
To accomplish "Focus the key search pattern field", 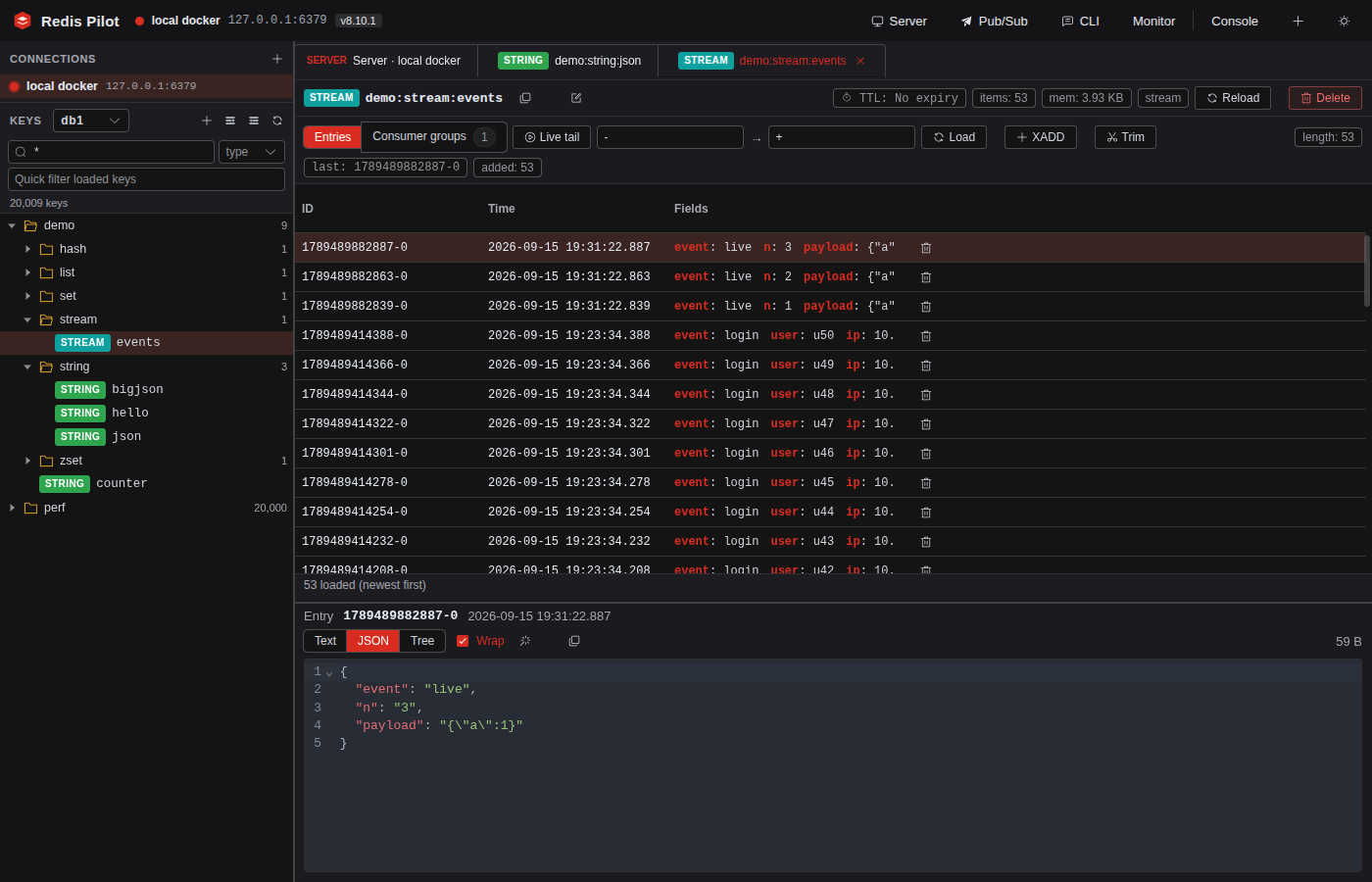I will click(111, 152).
